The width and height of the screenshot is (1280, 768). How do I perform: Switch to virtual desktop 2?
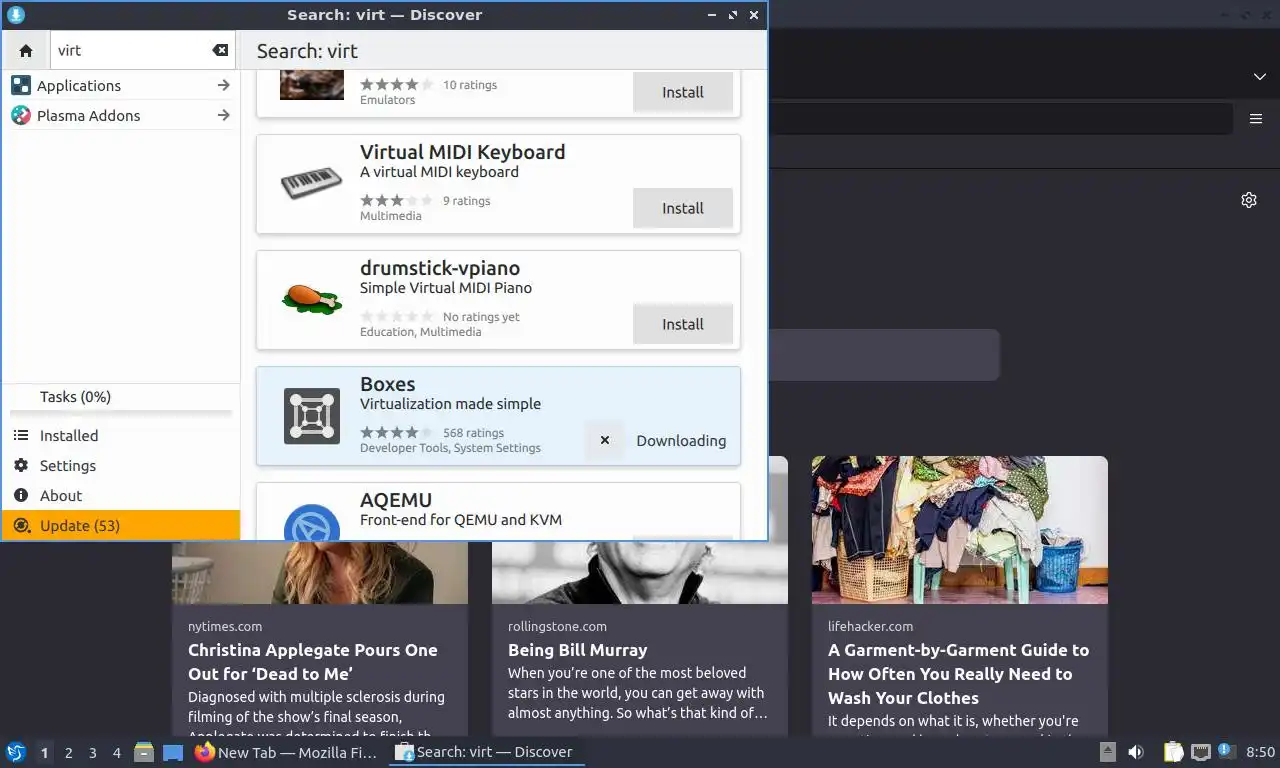coord(68,752)
